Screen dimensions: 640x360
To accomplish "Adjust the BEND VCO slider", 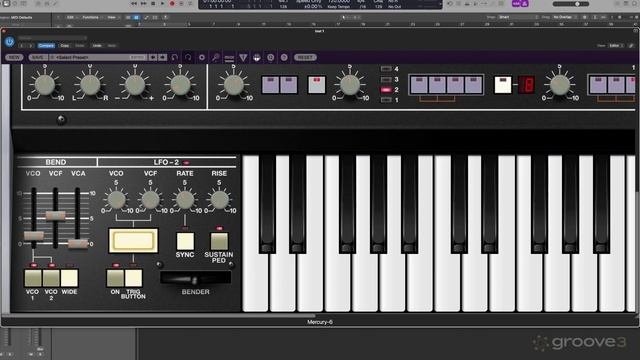I will coord(34,236).
